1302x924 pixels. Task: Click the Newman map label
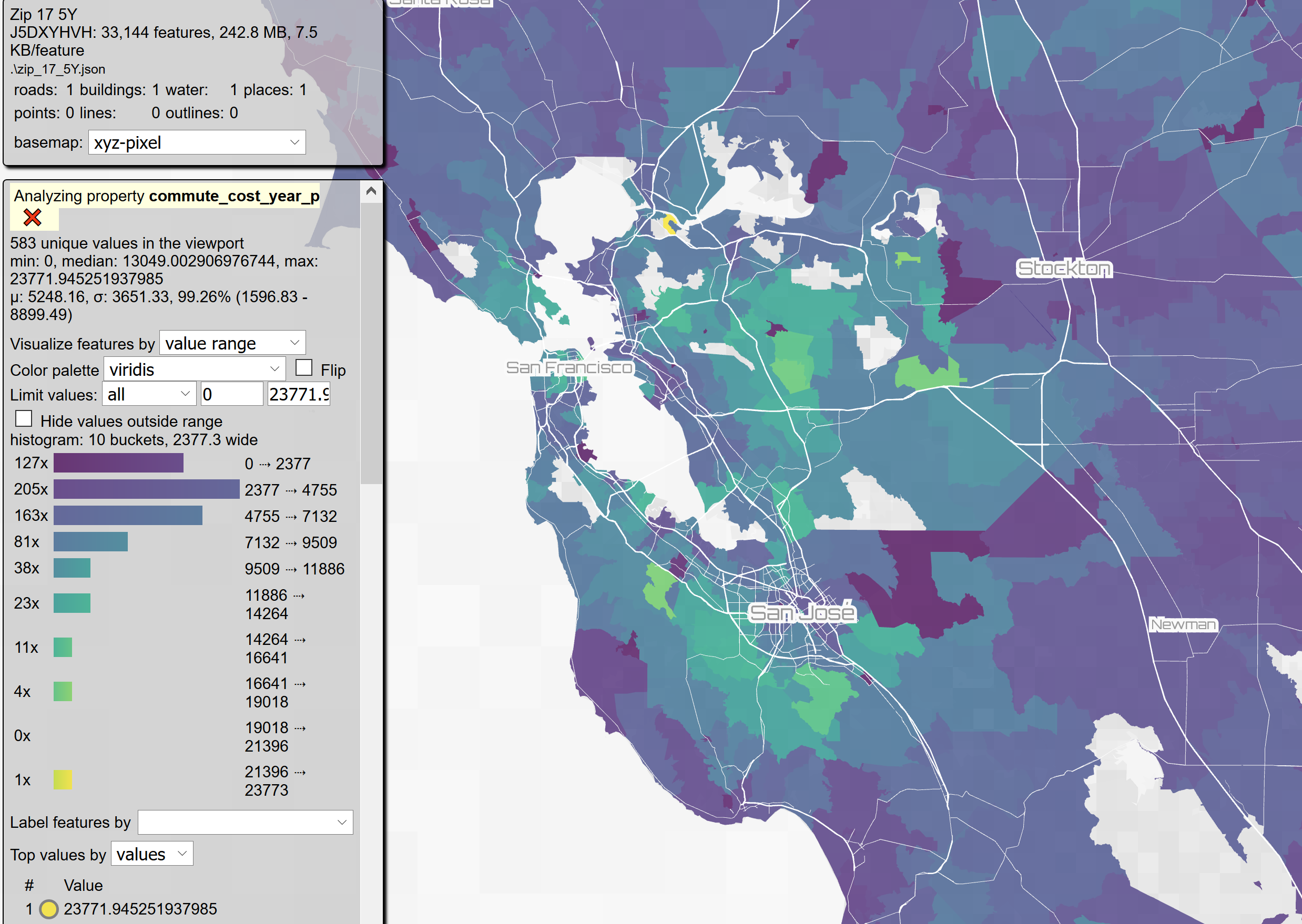(1183, 624)
